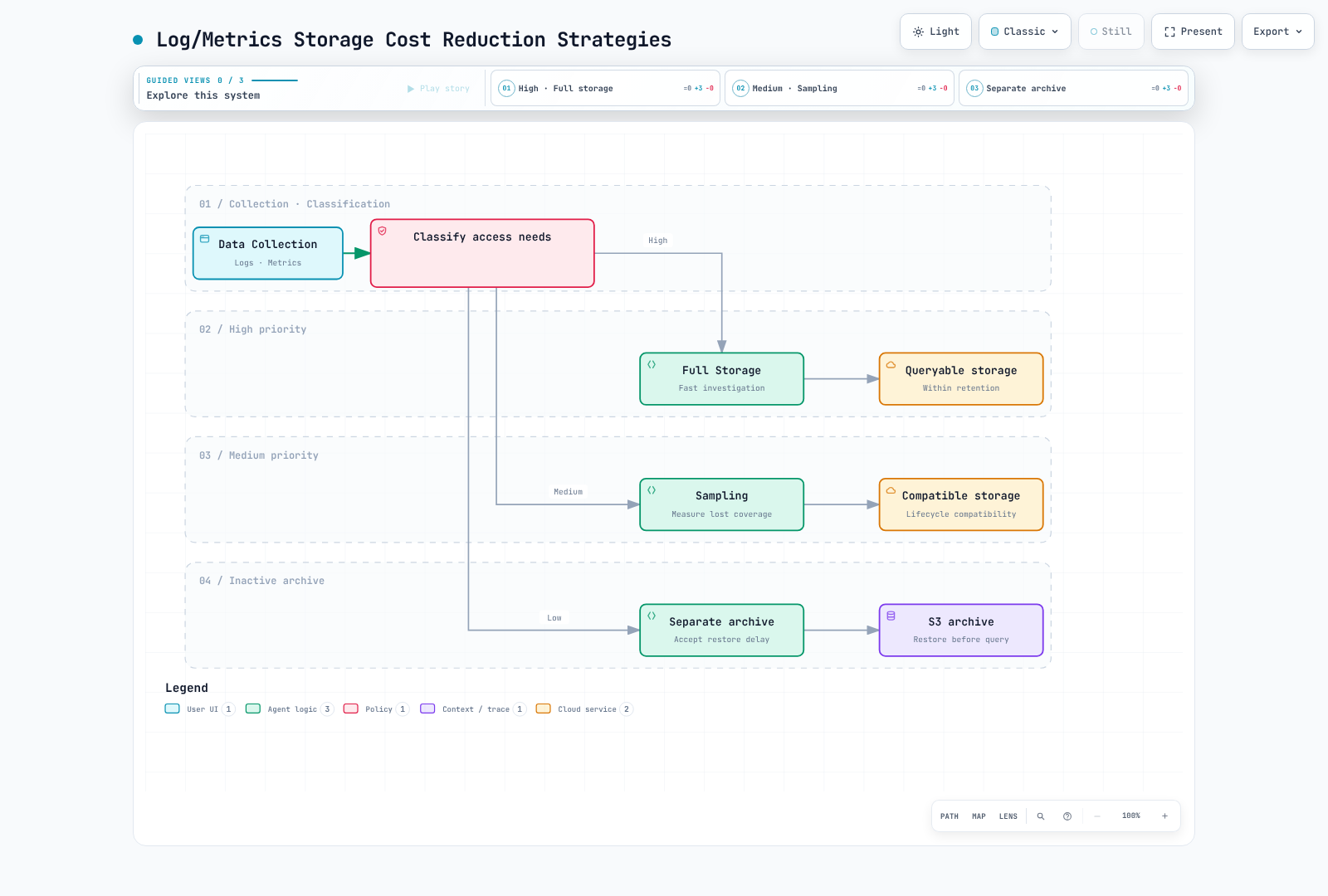This screenshot has height=896, width=1328.
Task: Click the window icon on Data Collection
Action: [205, 239]
